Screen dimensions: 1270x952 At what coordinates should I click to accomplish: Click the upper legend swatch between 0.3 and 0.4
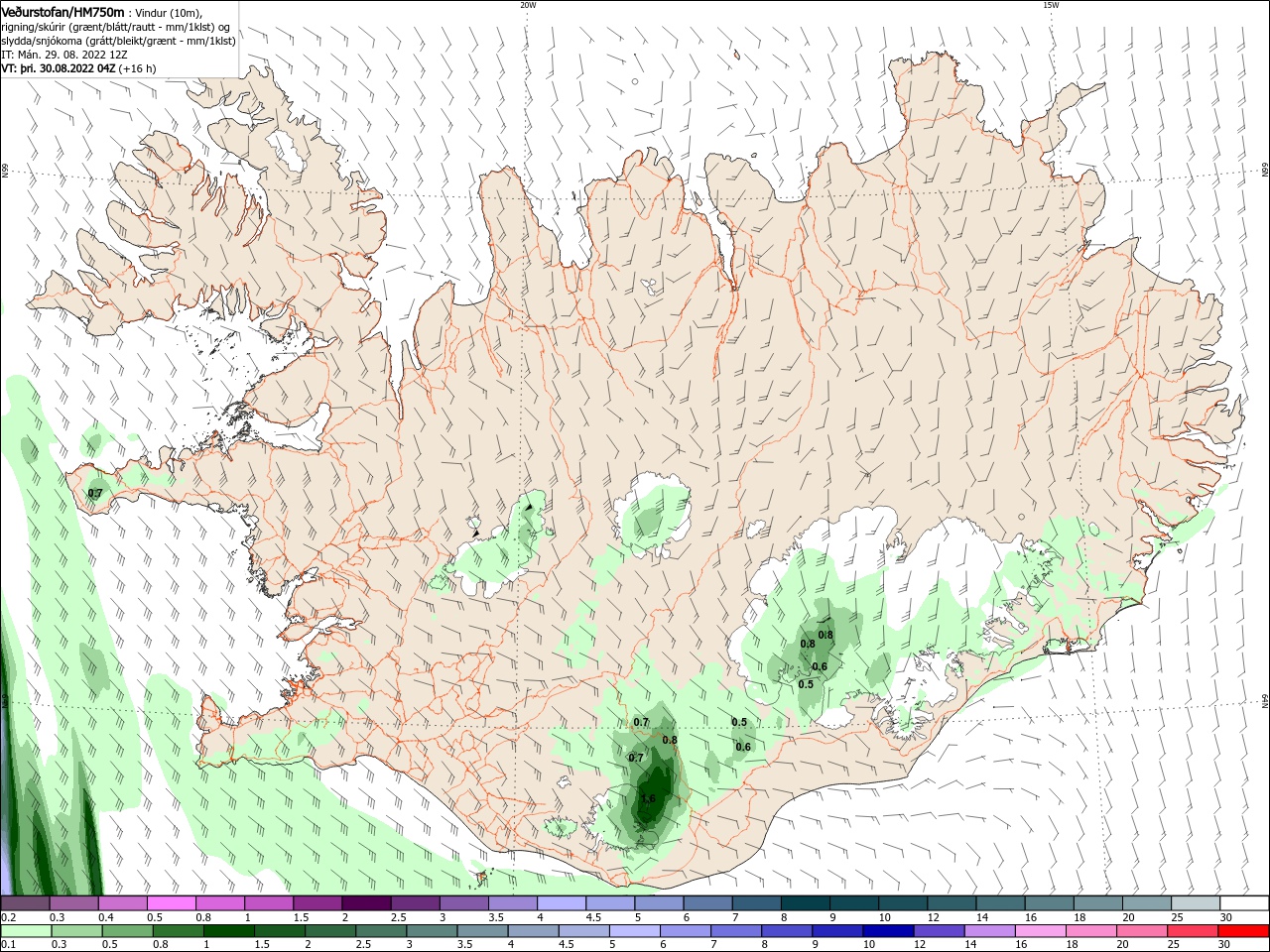(74, 903)
